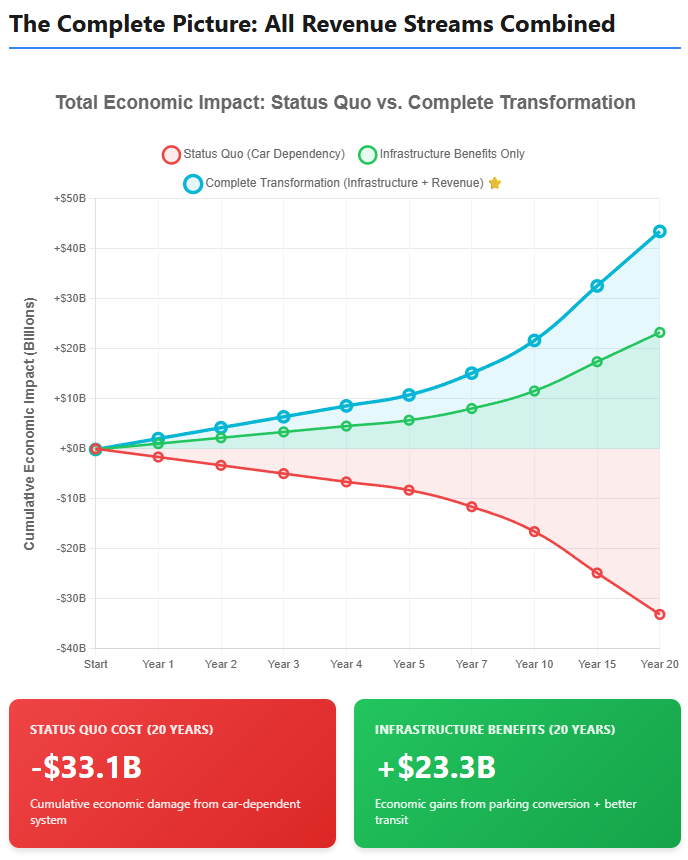The width and height of the screenshot is (688, 860).
Task: Pick the blue line marker at Year 10
Action: (x=534, y=341)
